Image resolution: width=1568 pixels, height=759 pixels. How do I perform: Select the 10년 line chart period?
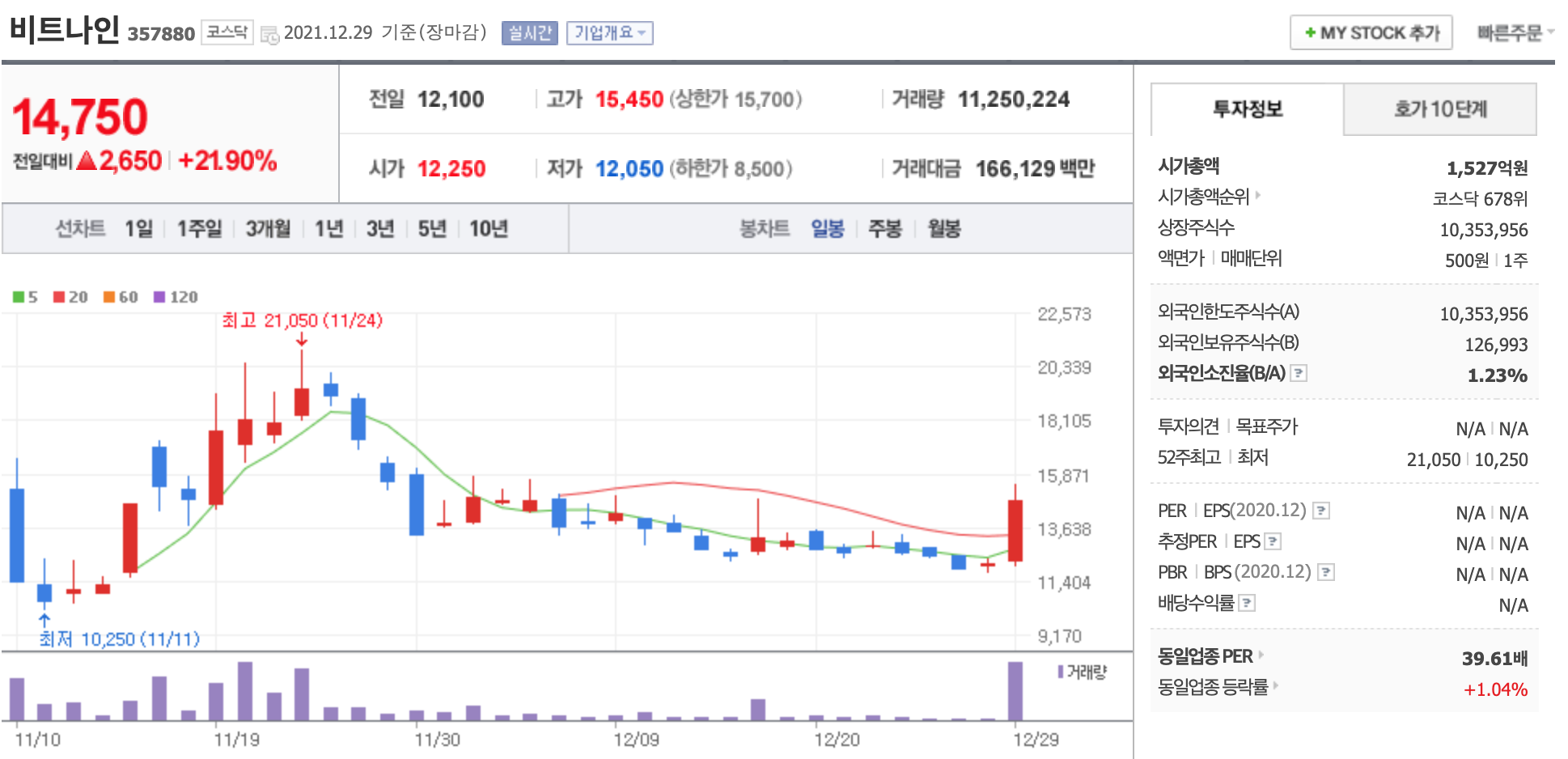tap(489, 229)
